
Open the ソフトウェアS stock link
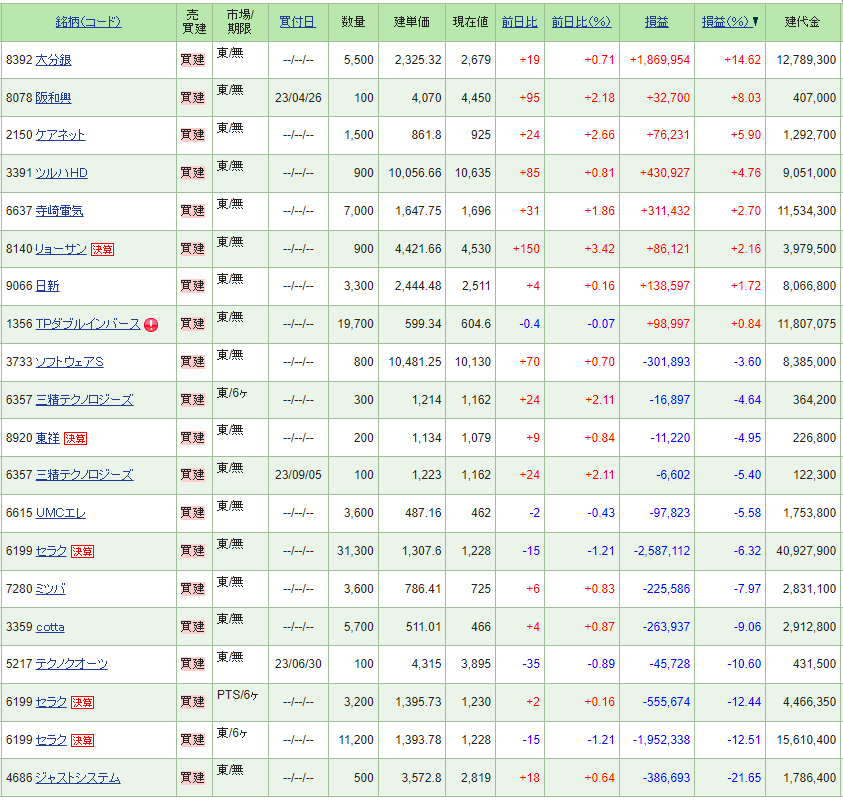pyautogui.click(x=69, y=362)
